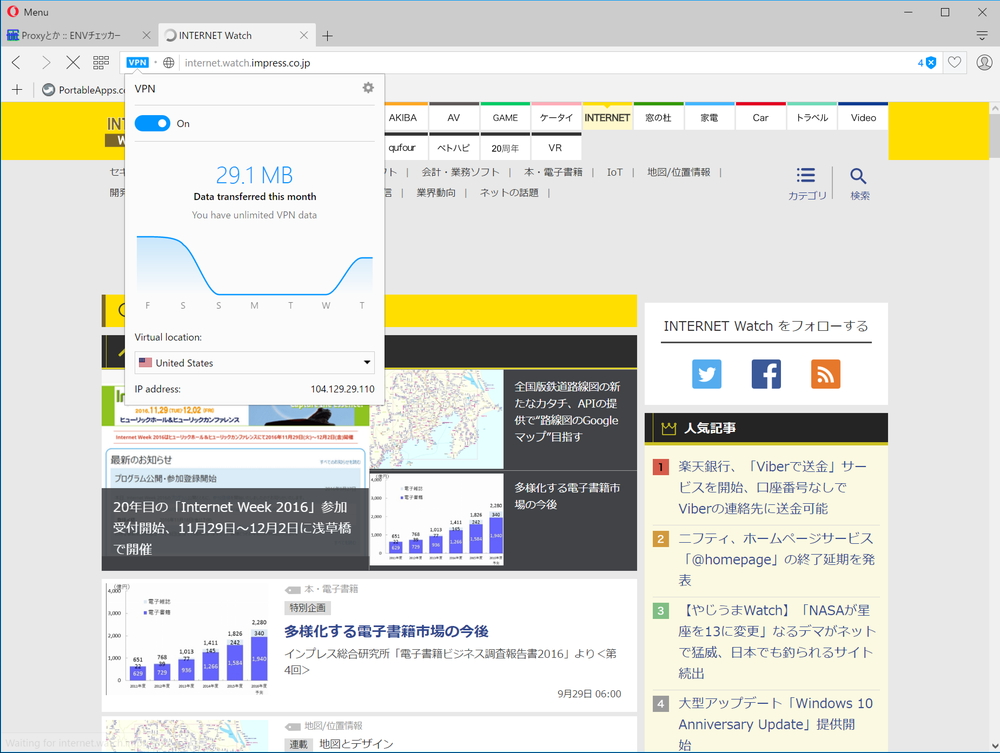This screenshot has height=753, width=1000.
Task: Follow INTERNET Watch on Twitter
Action: pos(707,374)
